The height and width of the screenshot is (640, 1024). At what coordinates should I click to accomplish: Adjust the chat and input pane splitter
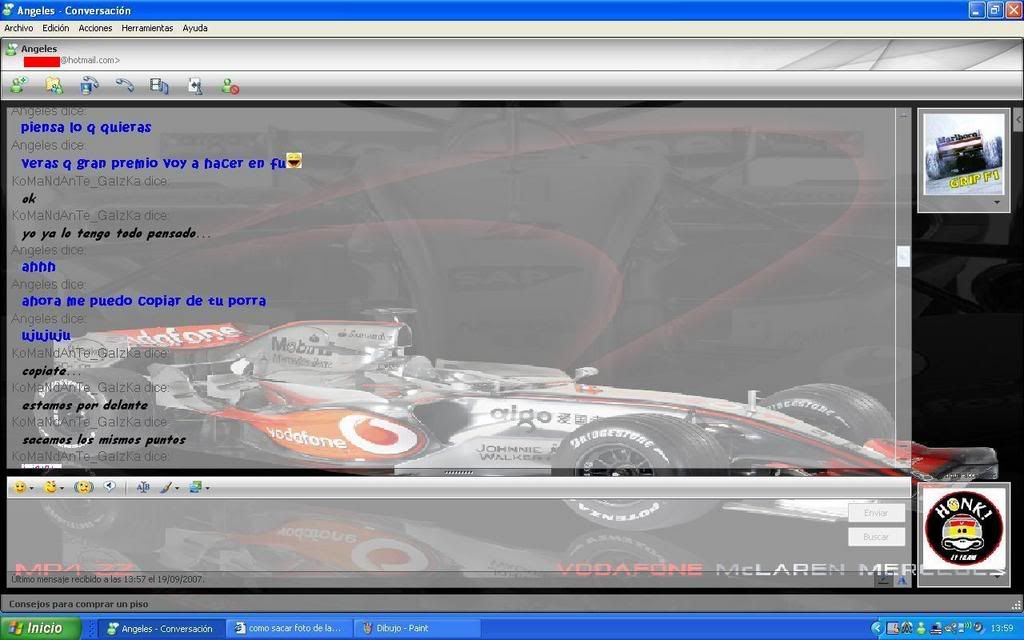tap(458, 472)
